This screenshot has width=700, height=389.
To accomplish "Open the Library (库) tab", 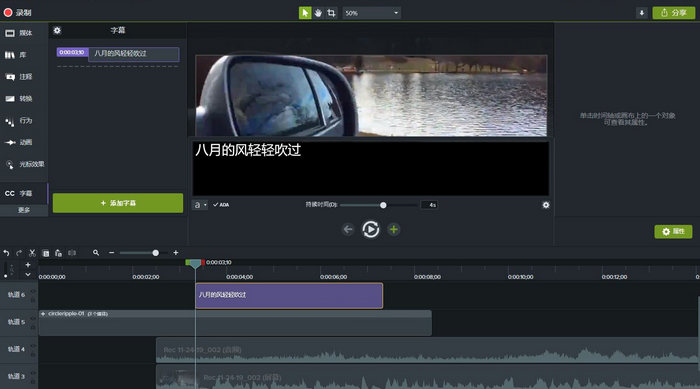I will click(x=16, y=55).
